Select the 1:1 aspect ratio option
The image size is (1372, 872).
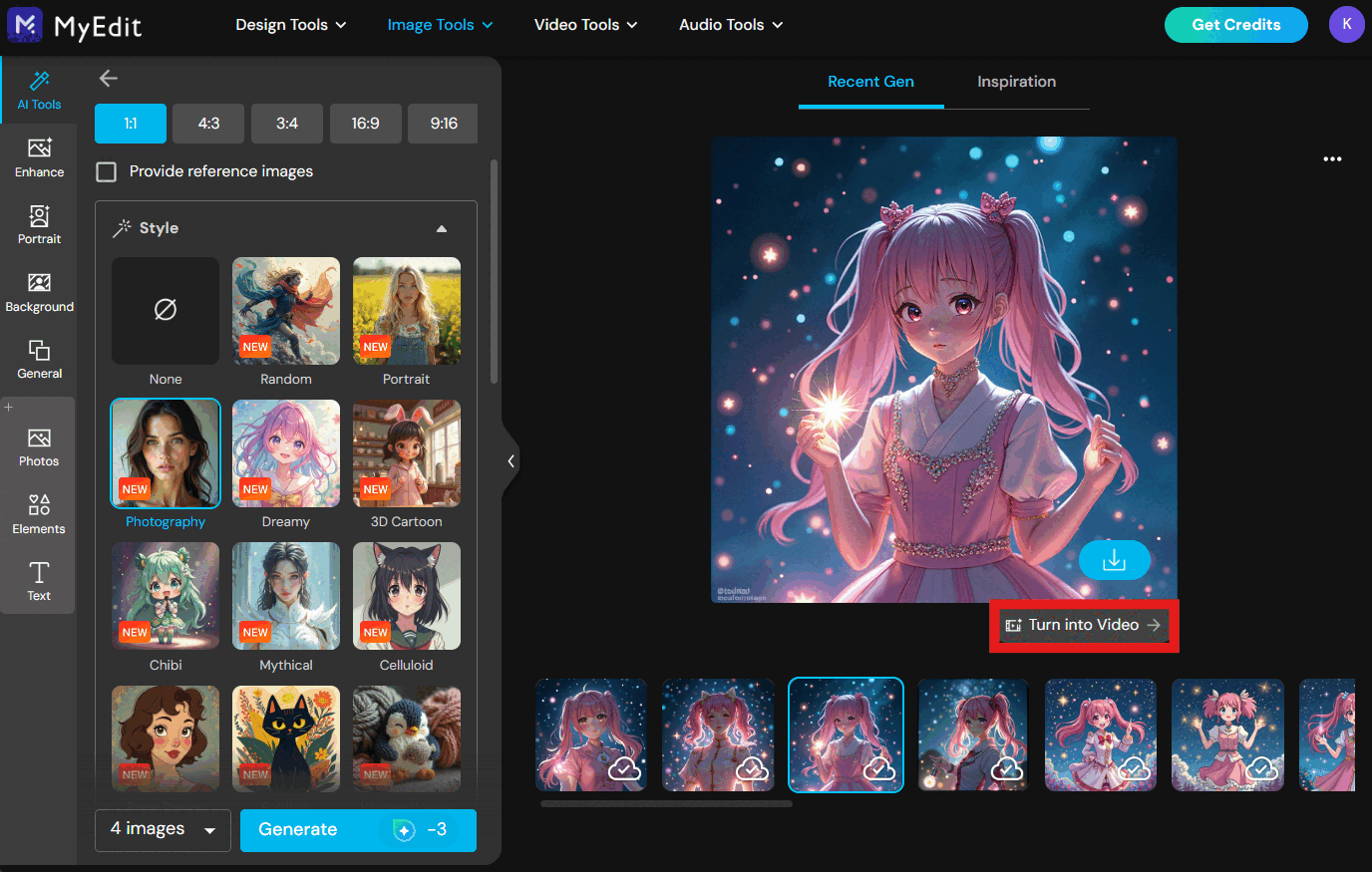130,123
